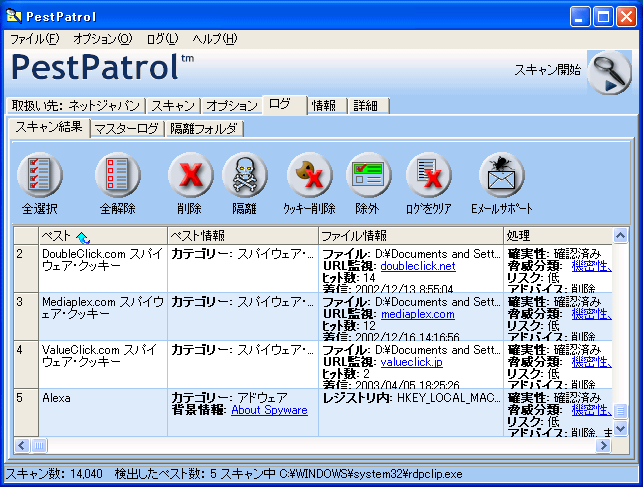Click the PestPatrol title bar app icon
This screenshot has width=643, height=487.
pyautogui.click(x=14, y=16)
